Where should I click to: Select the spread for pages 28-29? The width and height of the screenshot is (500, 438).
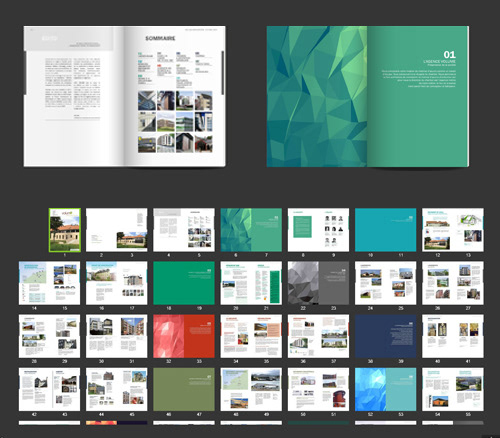pyautogui.click(x=49, y=336)
